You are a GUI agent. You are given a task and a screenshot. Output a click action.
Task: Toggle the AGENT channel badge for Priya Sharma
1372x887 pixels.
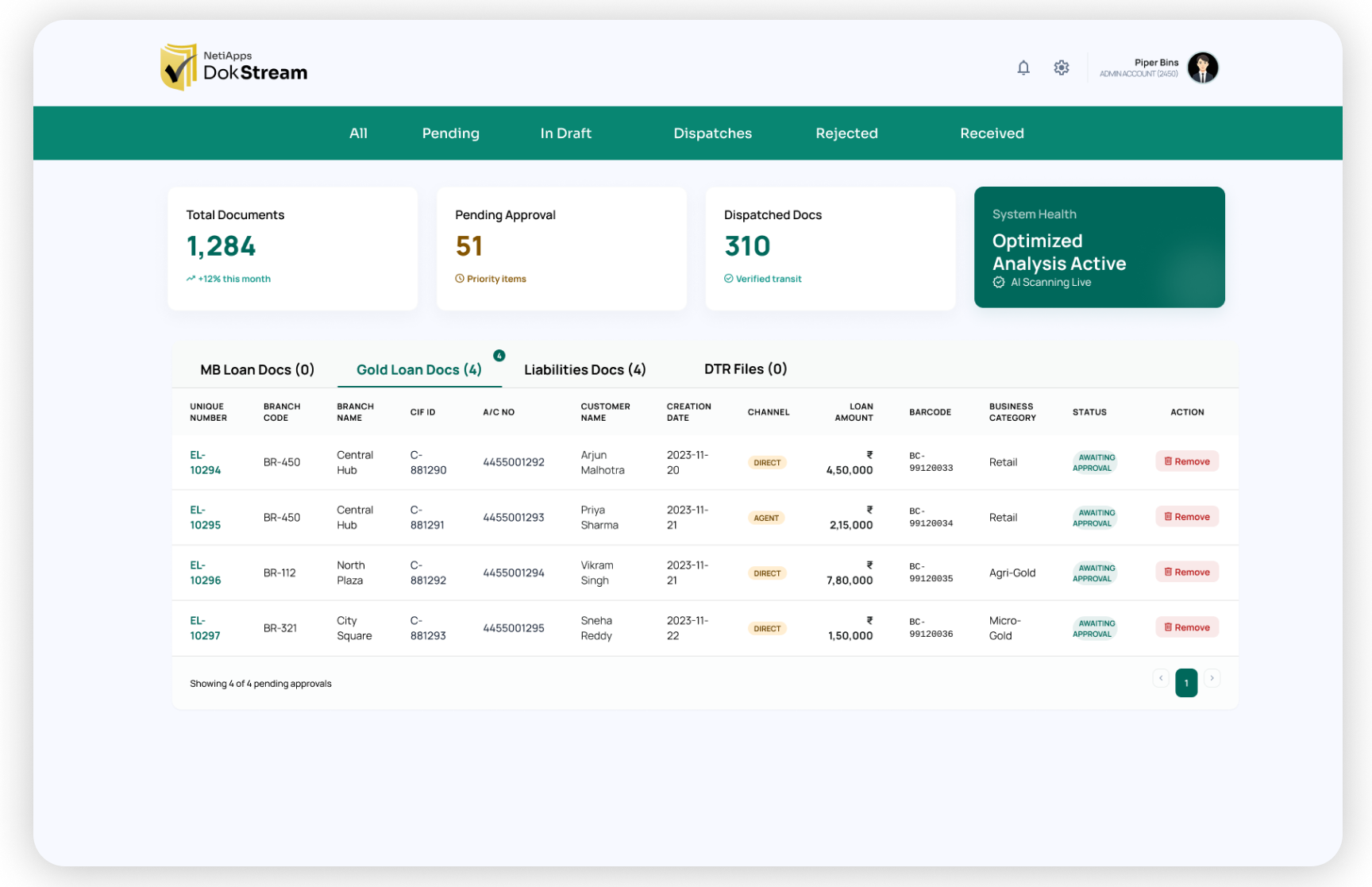pyautogui.click(x=766, y=517)
